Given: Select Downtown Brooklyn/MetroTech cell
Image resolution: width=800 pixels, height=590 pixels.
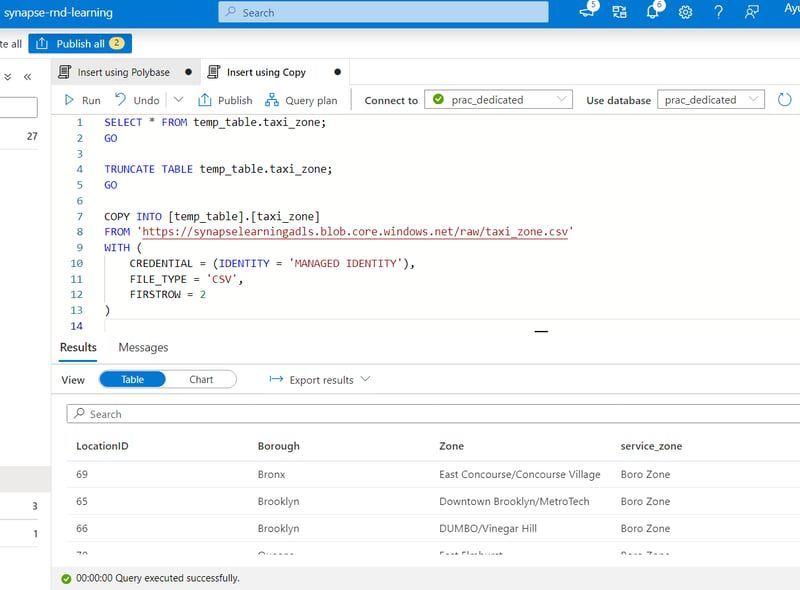Looking at the screenshot, I should pos(514,501).
